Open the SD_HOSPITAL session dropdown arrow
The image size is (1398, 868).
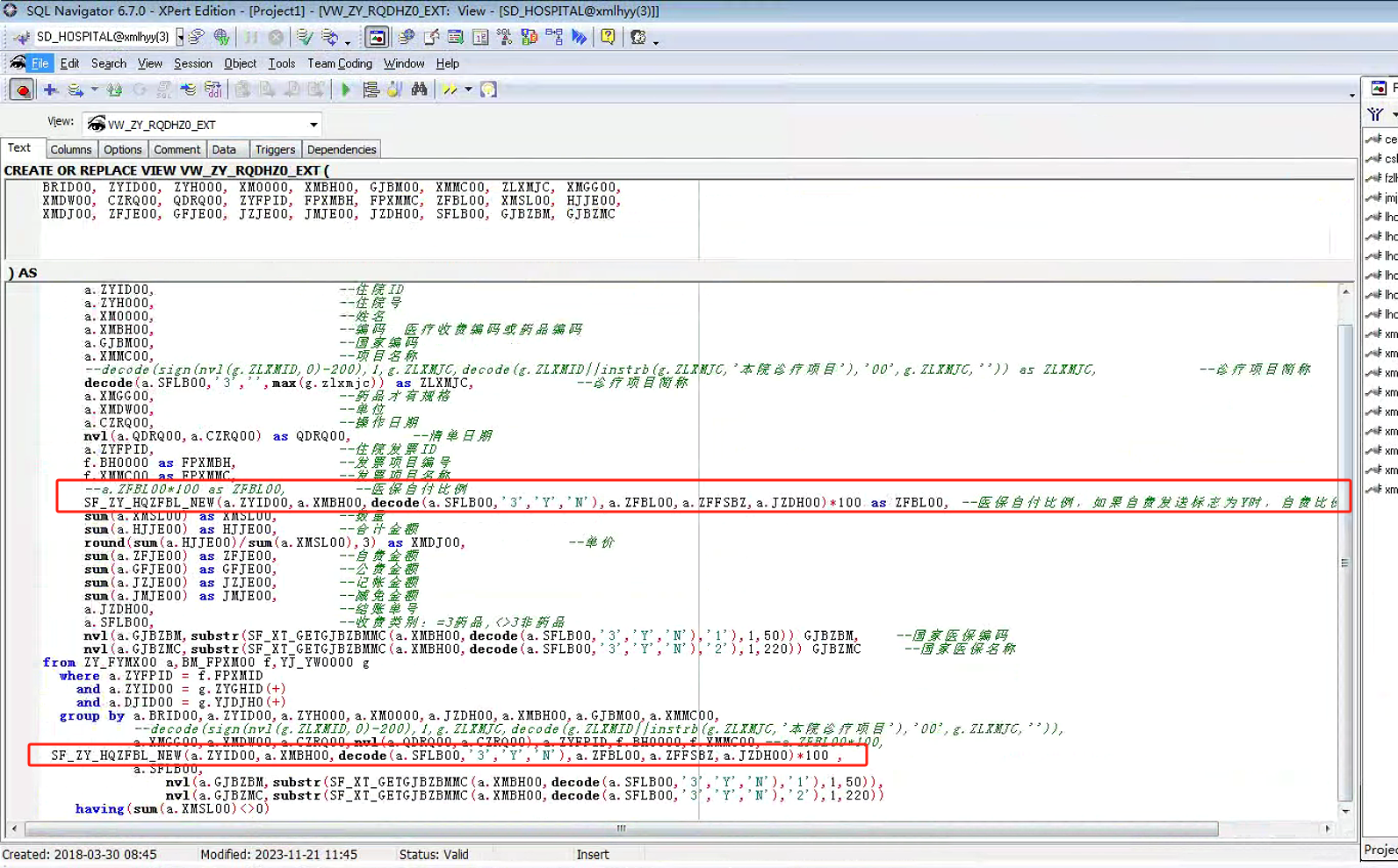180,37
